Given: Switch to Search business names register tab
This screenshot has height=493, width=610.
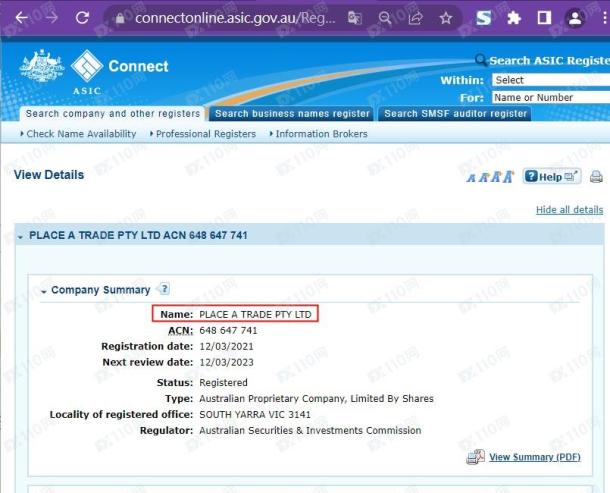Looking at the screenshot, I should [x=292, y=114].
